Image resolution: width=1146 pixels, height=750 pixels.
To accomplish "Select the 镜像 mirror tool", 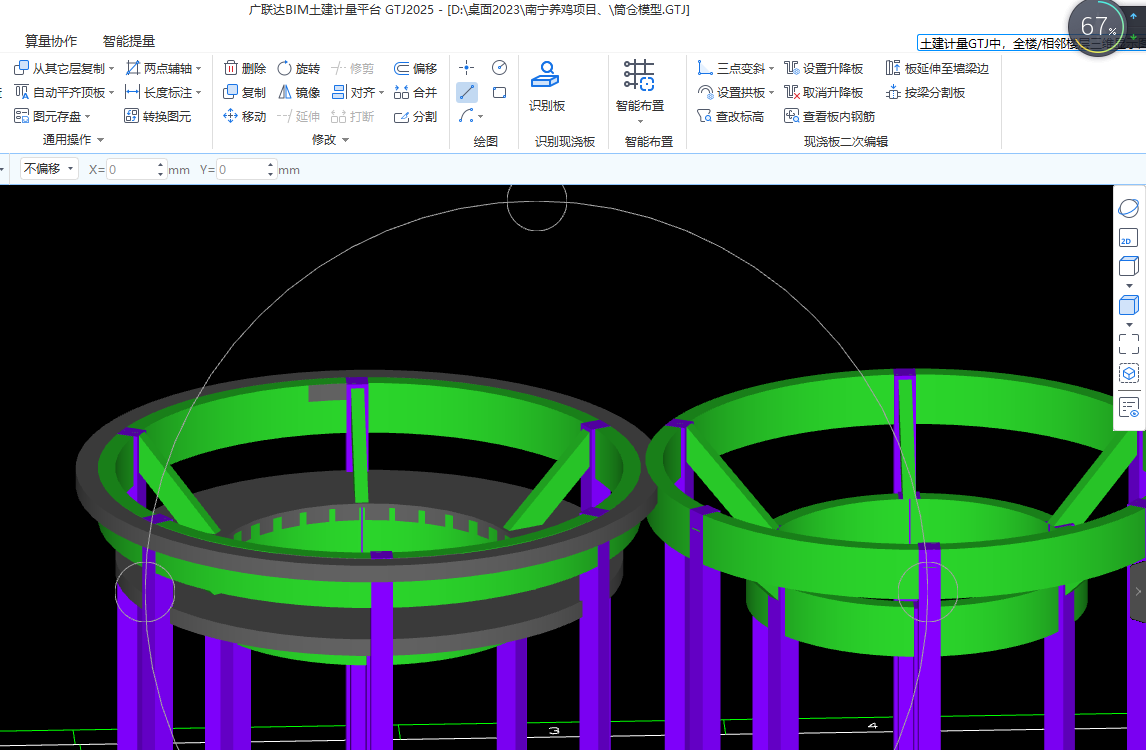I will [x=298, y=92].
